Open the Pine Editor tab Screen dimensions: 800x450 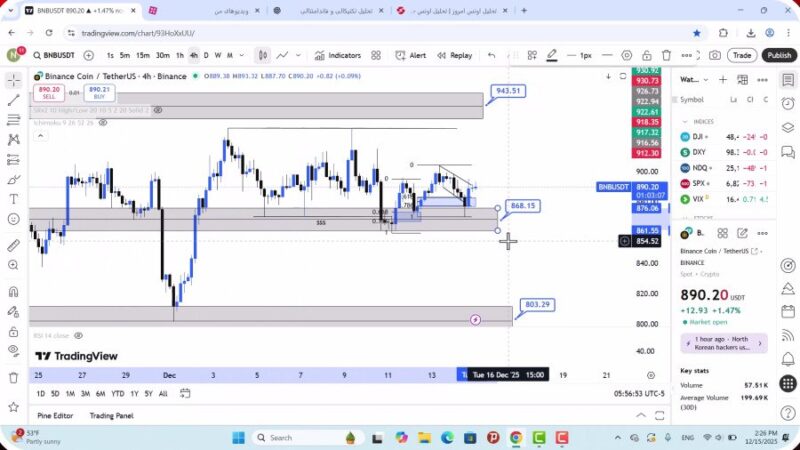pyautogui.click(x=55, y=415)
